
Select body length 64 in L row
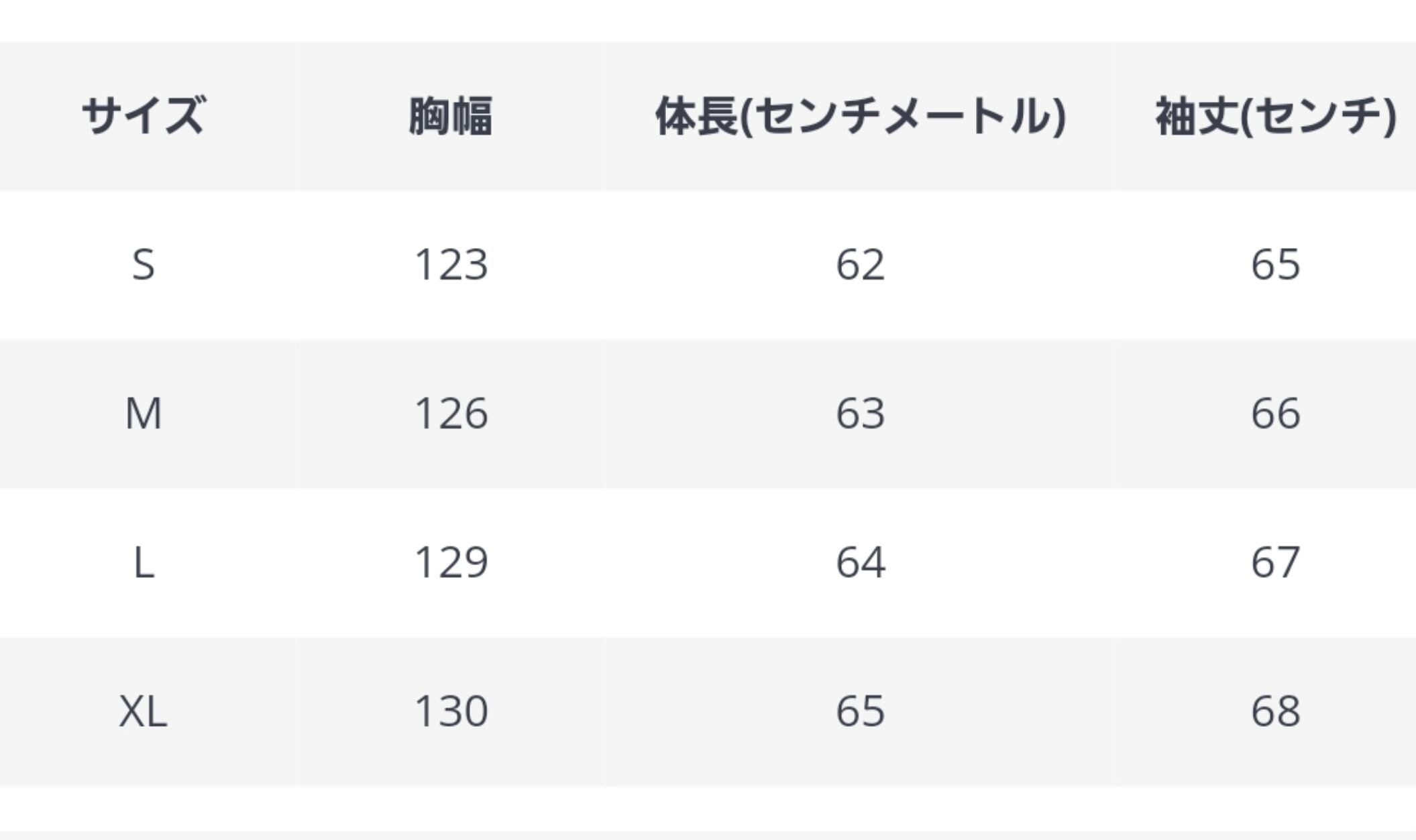tap(860, 562)
